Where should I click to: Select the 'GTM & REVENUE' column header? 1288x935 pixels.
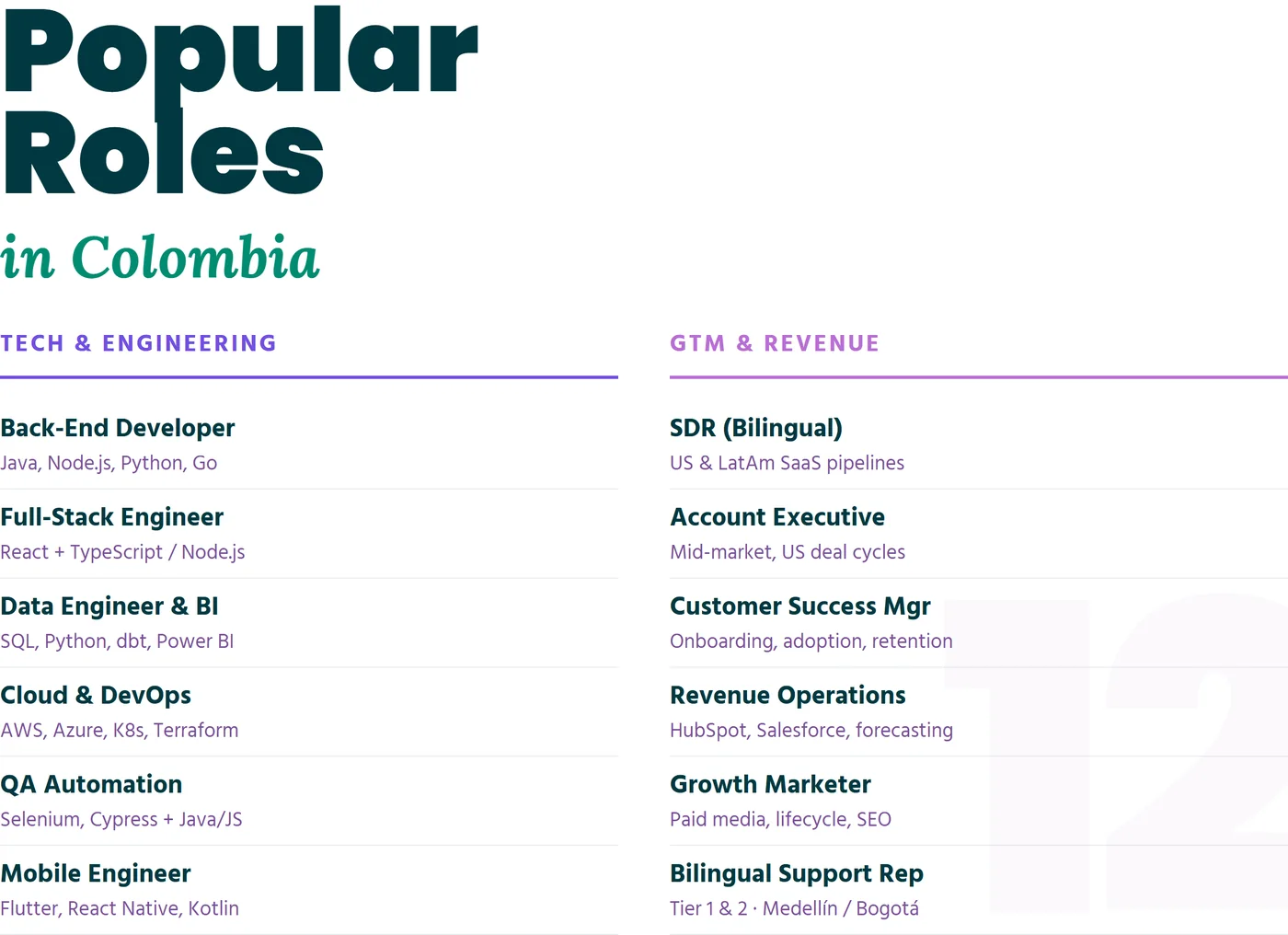pyautogui.click(x=775, y=343)
